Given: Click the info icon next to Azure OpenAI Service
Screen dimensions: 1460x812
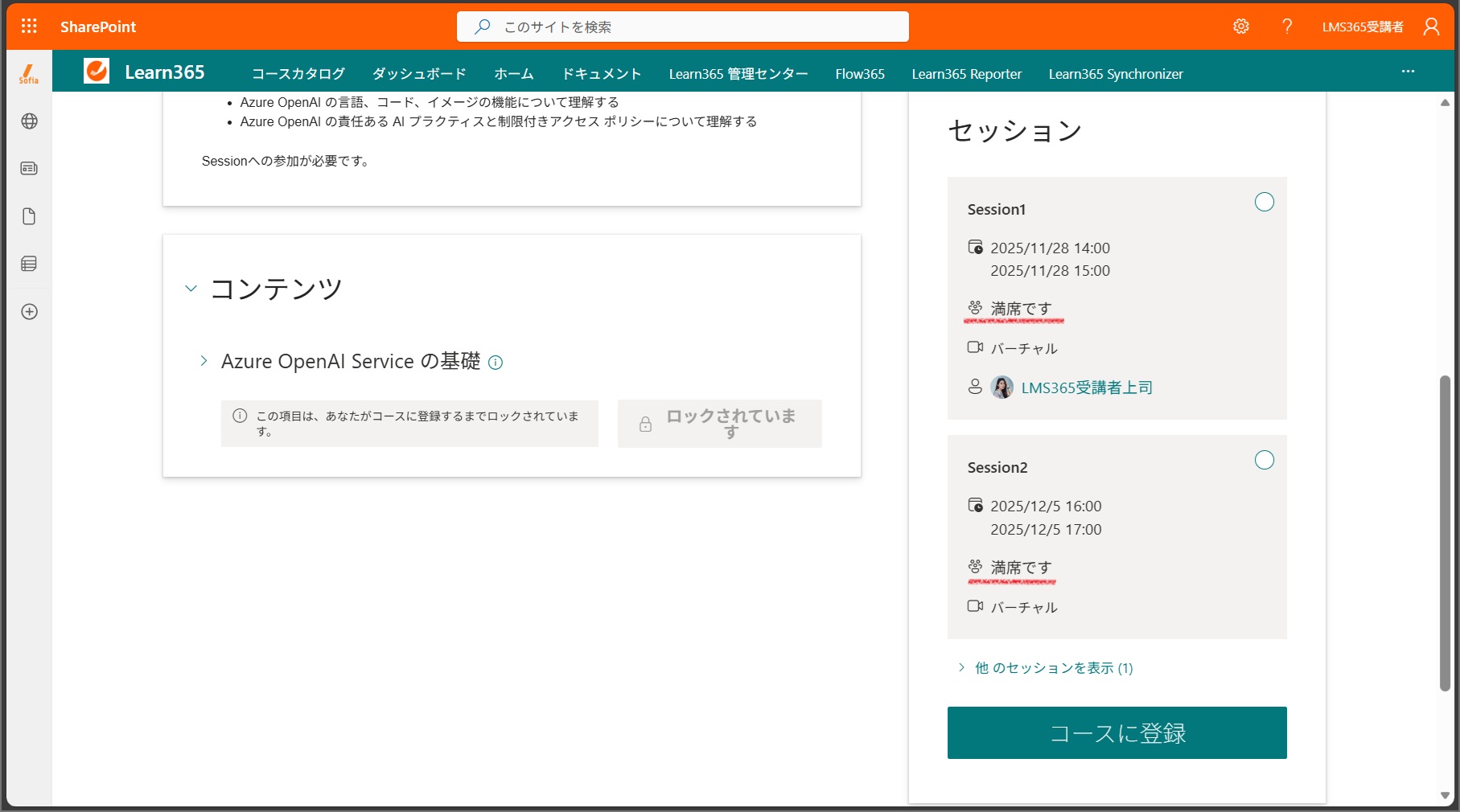Looking at the screenshot, I should [x=496, y=363].
